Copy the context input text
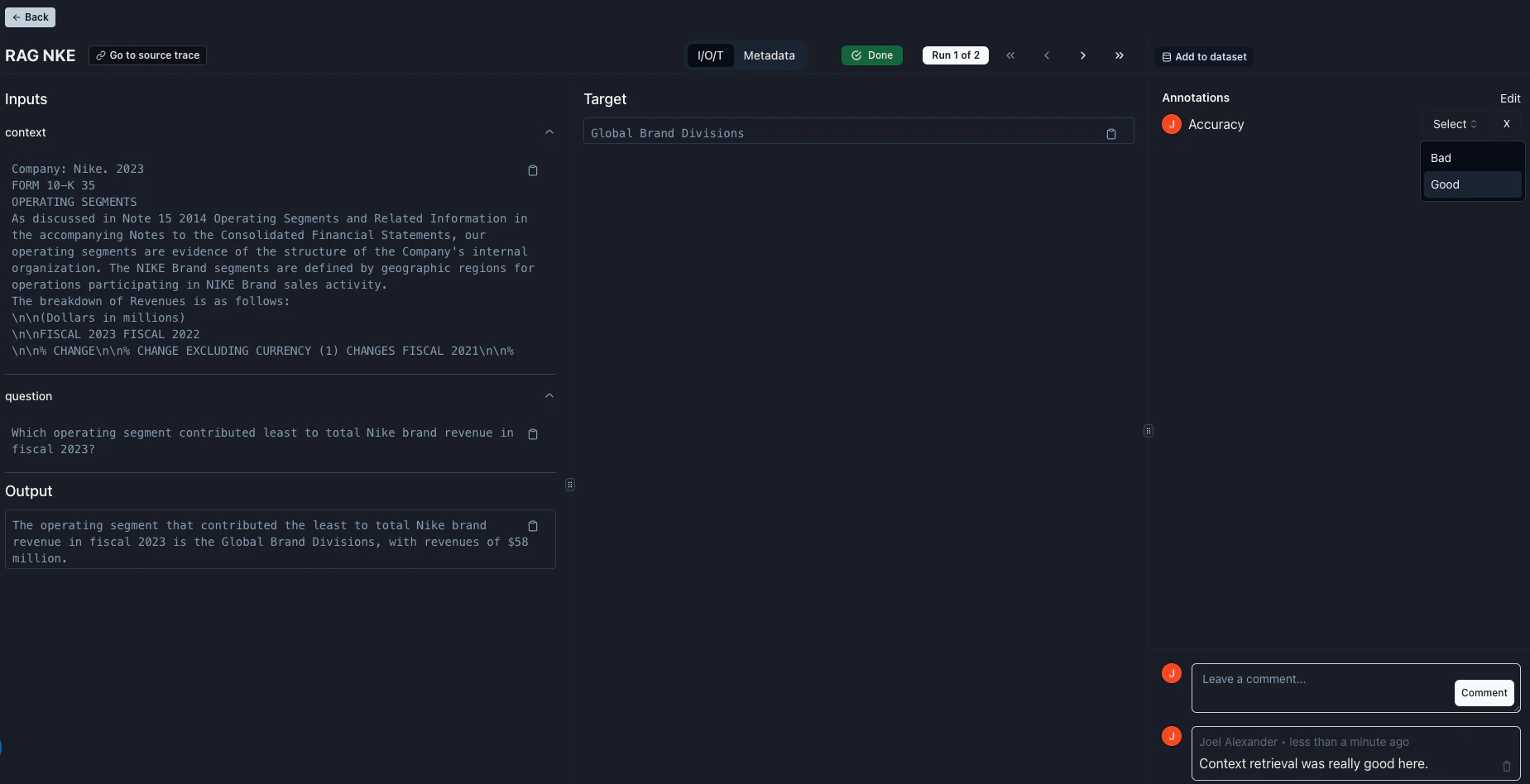 [533, 170]
